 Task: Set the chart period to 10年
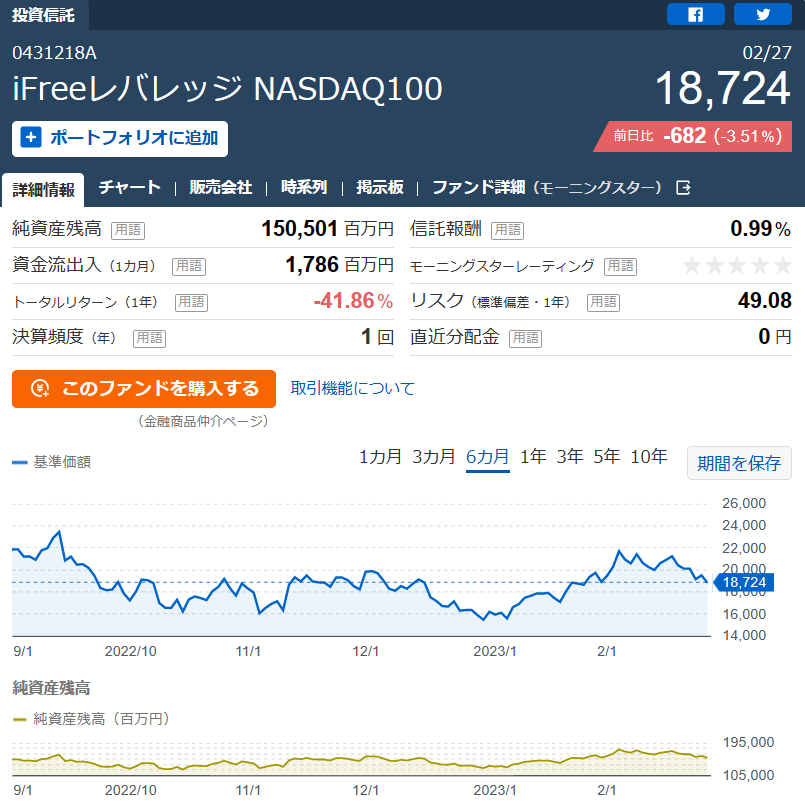649,457
